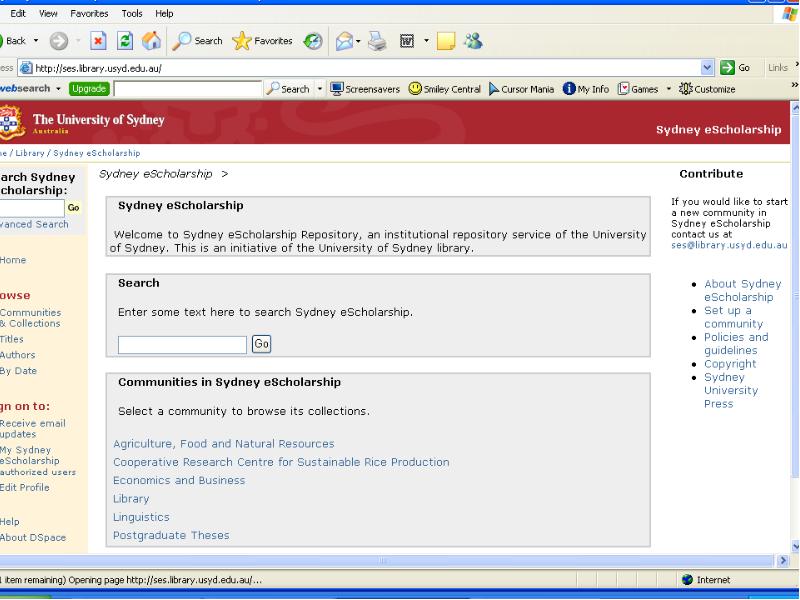Click the sidebar search text field
Viewport: 800px width, 600px height.
[x=32, y=208]
